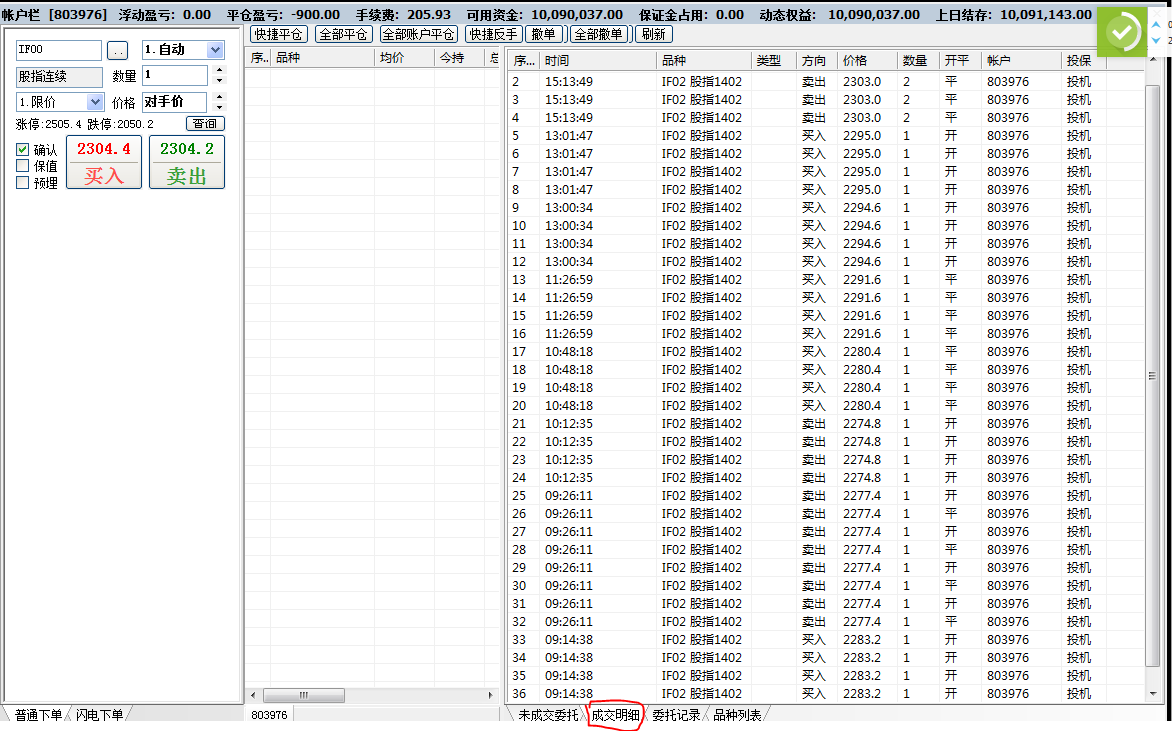Switch to the 闪电下单 tab

pyautogui.click(x=99, y=715)
